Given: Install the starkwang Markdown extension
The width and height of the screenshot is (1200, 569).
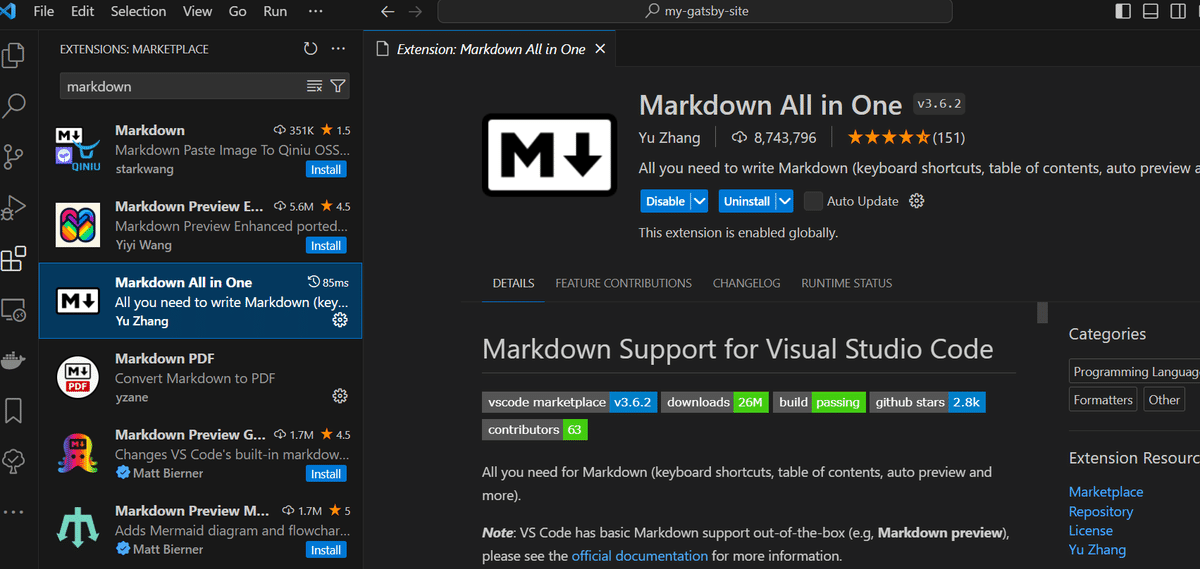Looking at the screenshot, I should coord(326,169).
